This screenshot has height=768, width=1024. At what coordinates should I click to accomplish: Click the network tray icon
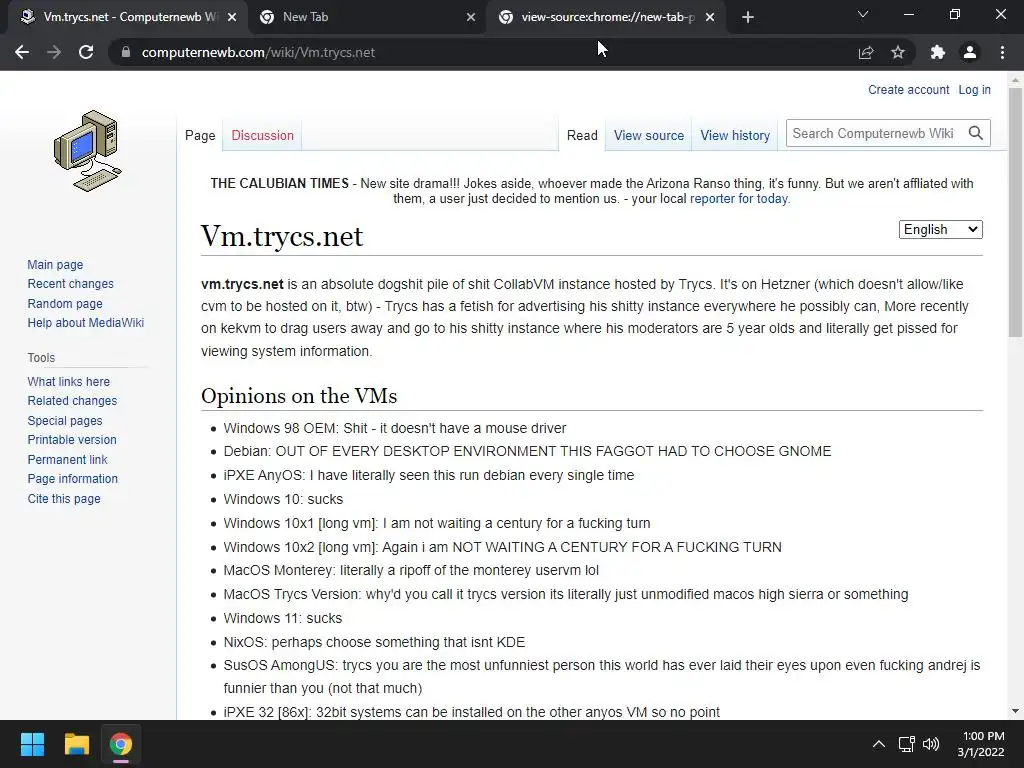click(x=906, y=744)
